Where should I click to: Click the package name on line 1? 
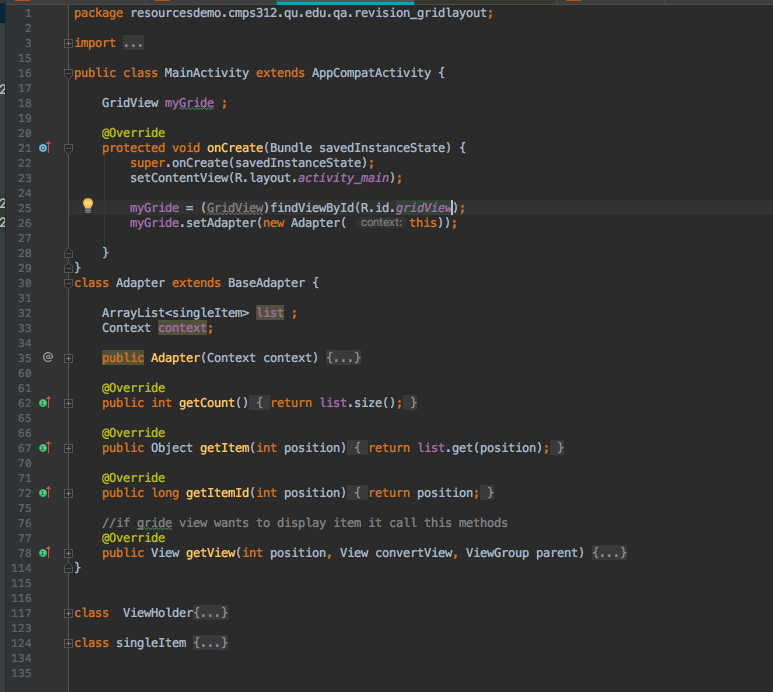point(309,13)
